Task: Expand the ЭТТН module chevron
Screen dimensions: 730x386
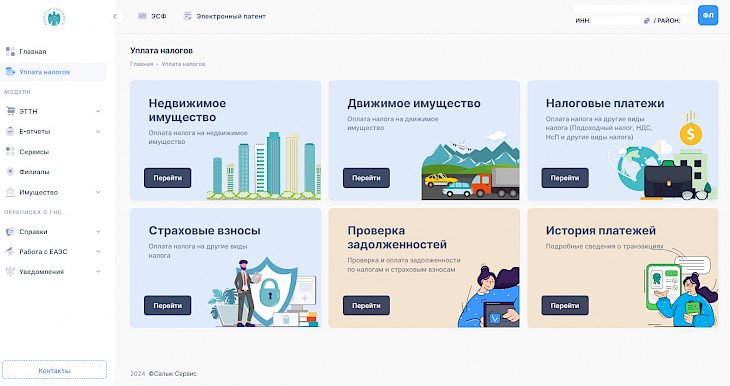Action: [x=98, y=111]
